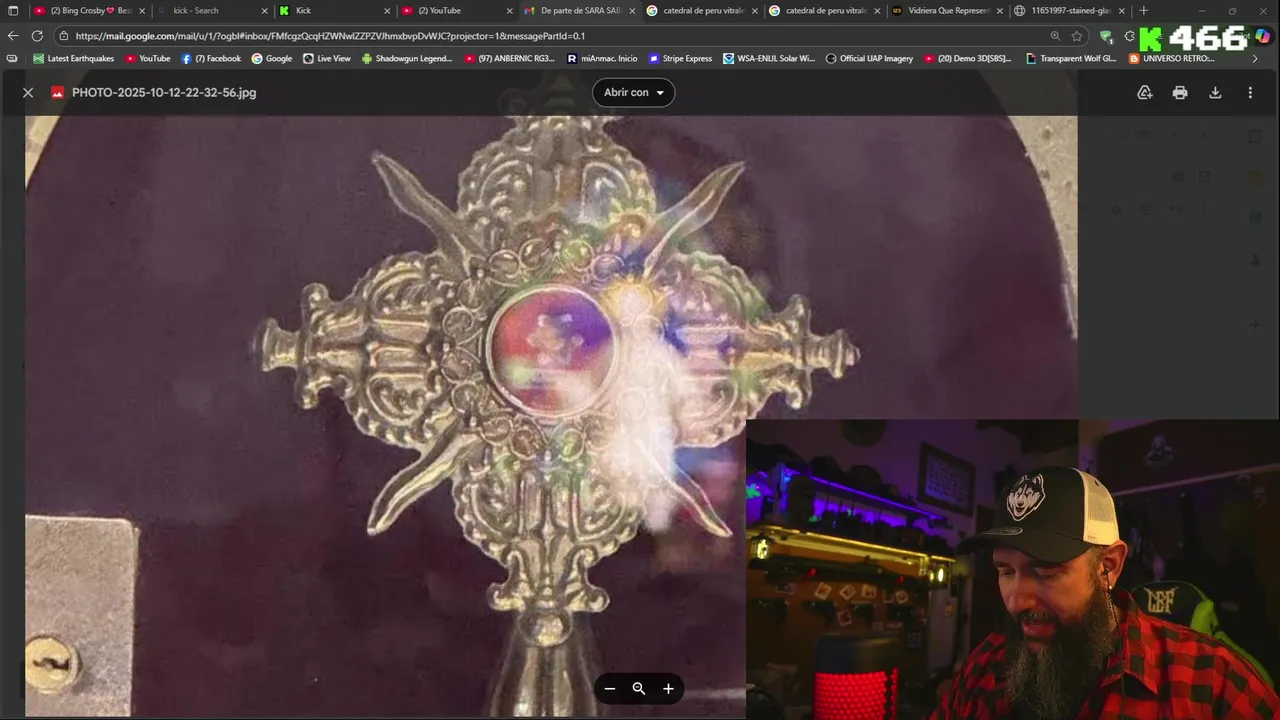1280x720 pixels.
Task: Switch to the '11651997-stained-glass' tab
Action: click(x=1070, y=10)
